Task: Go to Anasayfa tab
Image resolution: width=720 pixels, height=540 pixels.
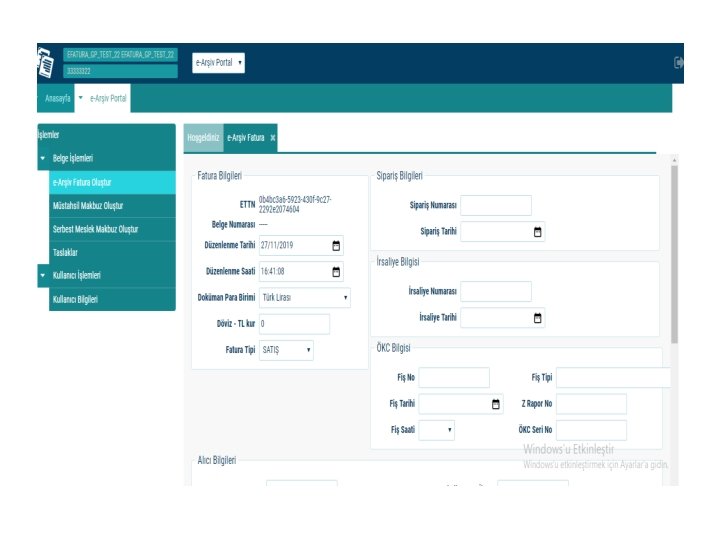Action: pyautogui.click(x=57, y=98)
